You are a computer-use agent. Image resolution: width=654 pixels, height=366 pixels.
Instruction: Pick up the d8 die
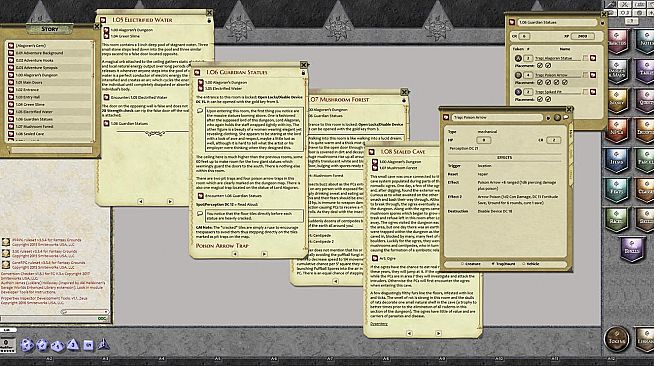coord(73,345)
